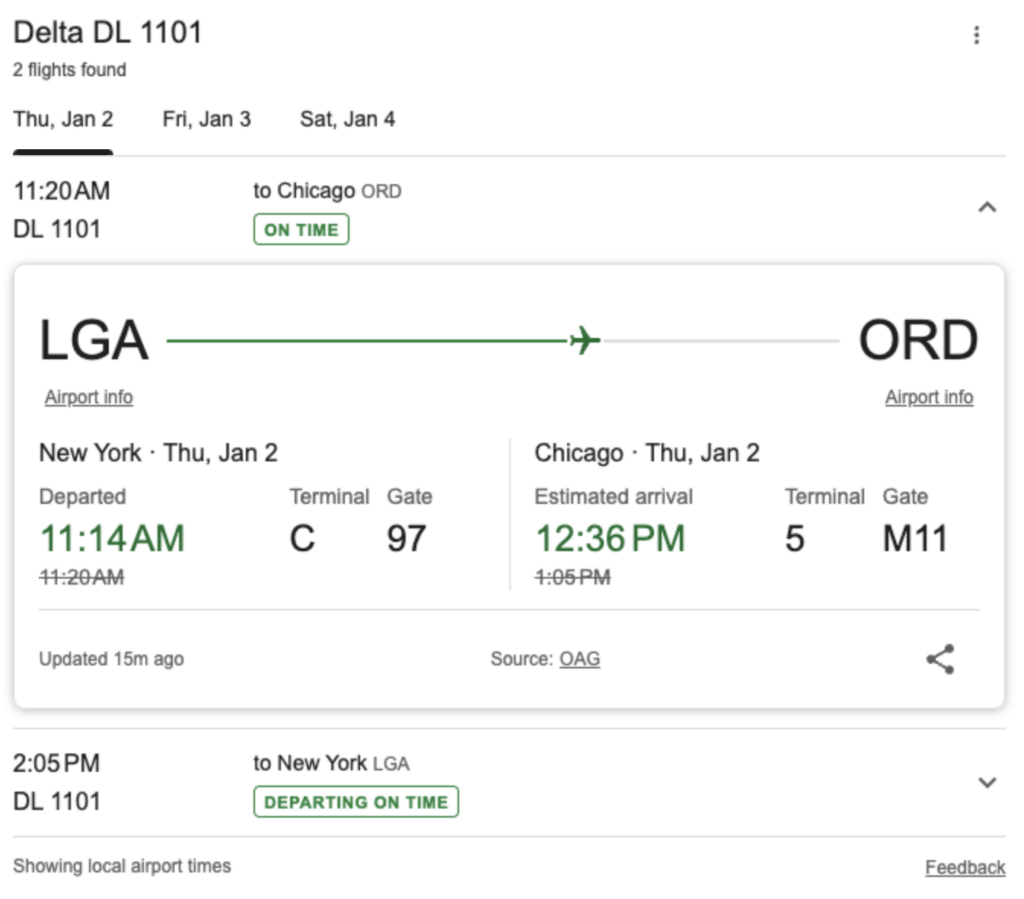Click the LGA airport code

[x=94, y=341]
